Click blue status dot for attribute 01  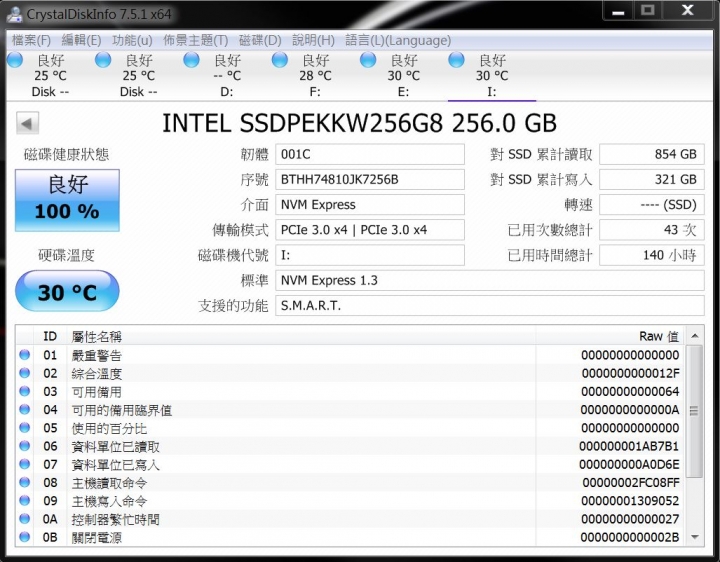(25, 354)
